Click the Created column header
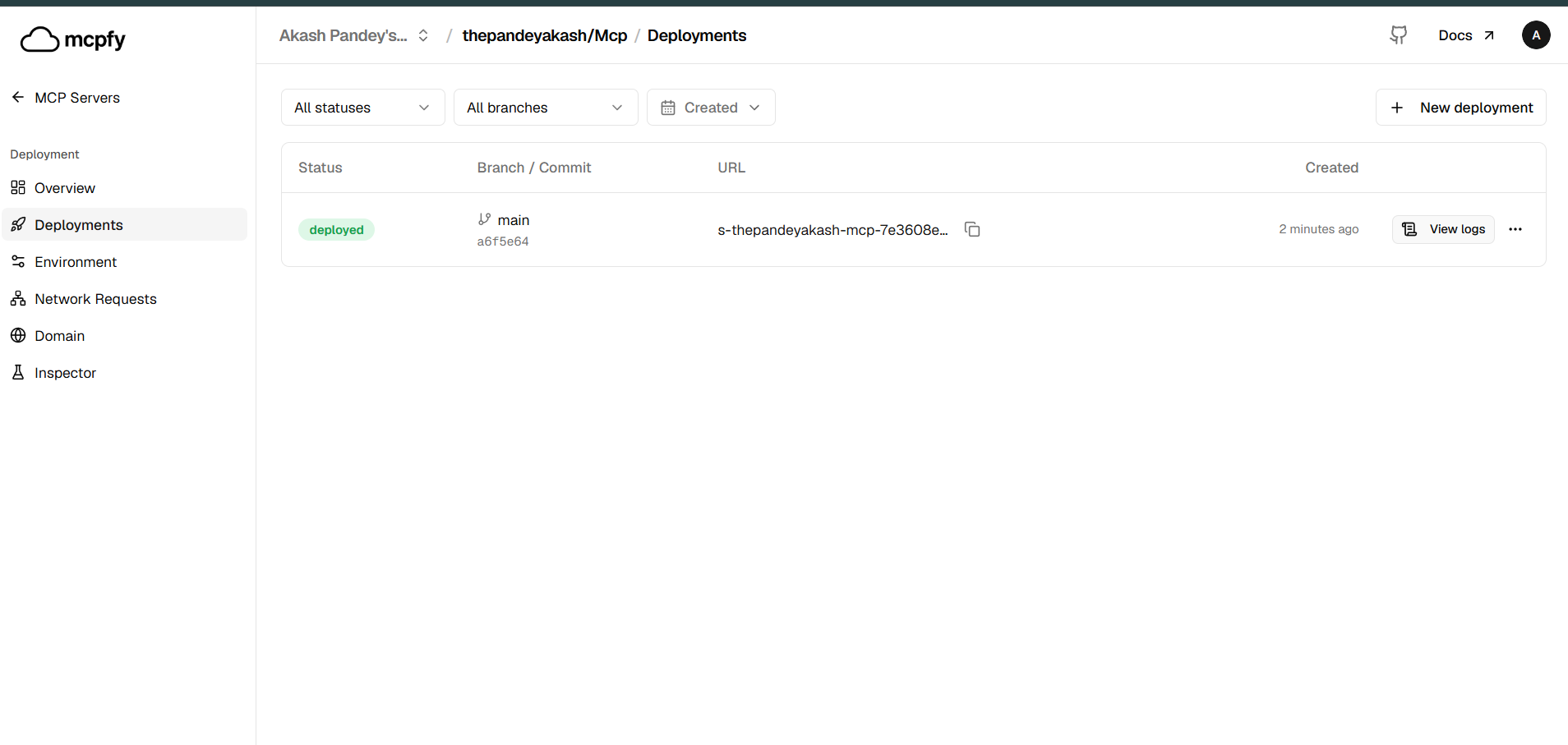The height and width of the screenshot is (745, 1568). (1331, 168)
